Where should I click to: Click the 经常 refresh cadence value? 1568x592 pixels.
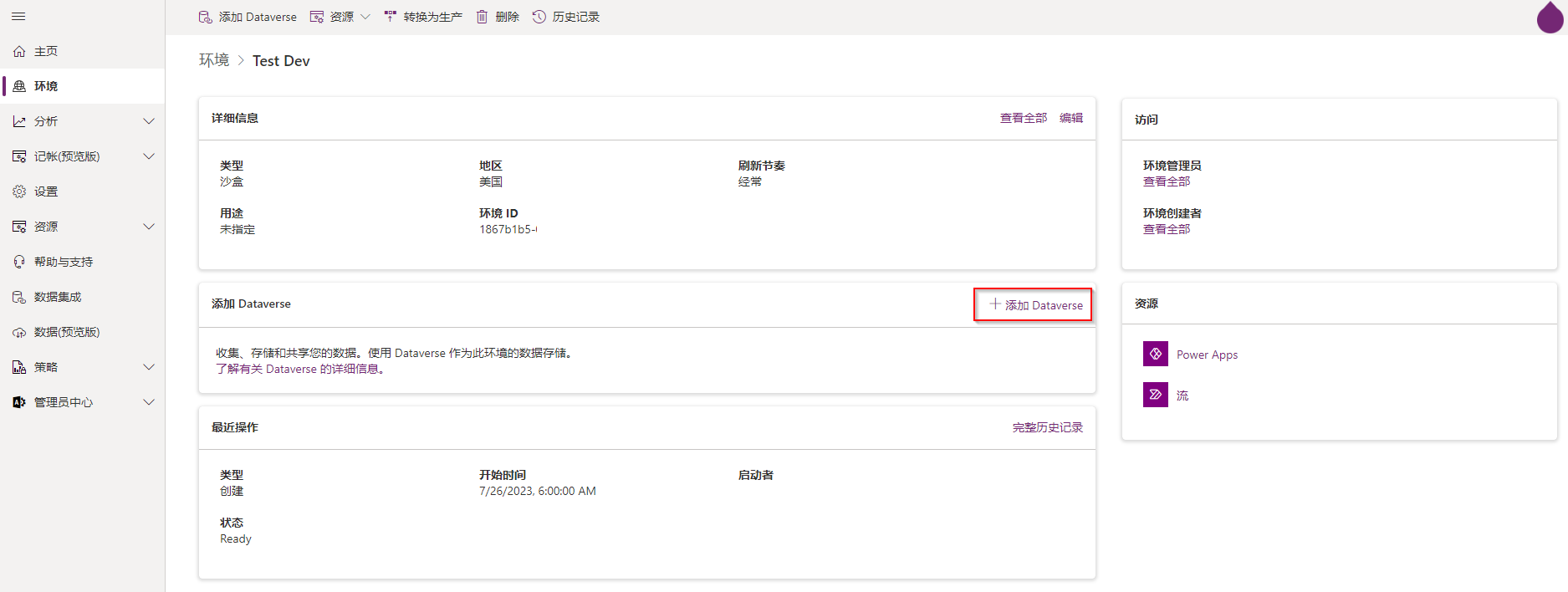tap(750, 181)
